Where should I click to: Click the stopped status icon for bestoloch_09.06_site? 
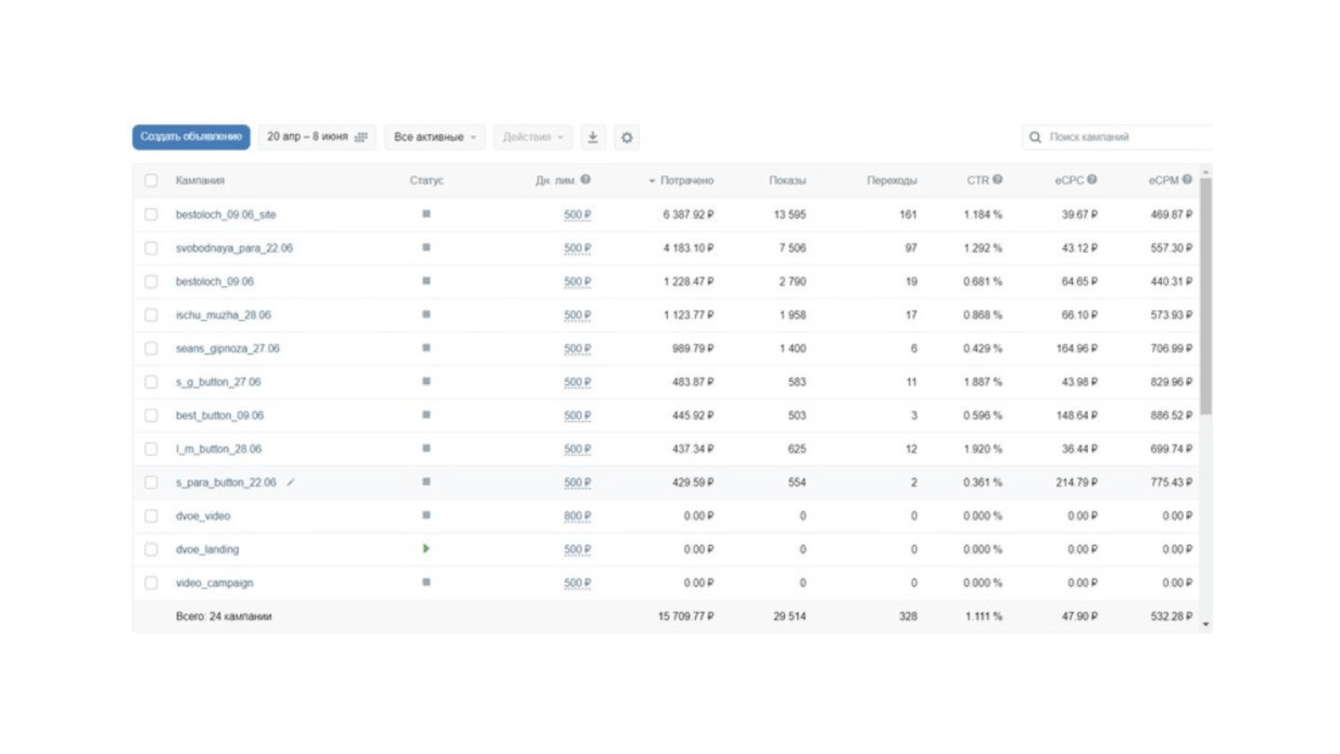point(426,214)
